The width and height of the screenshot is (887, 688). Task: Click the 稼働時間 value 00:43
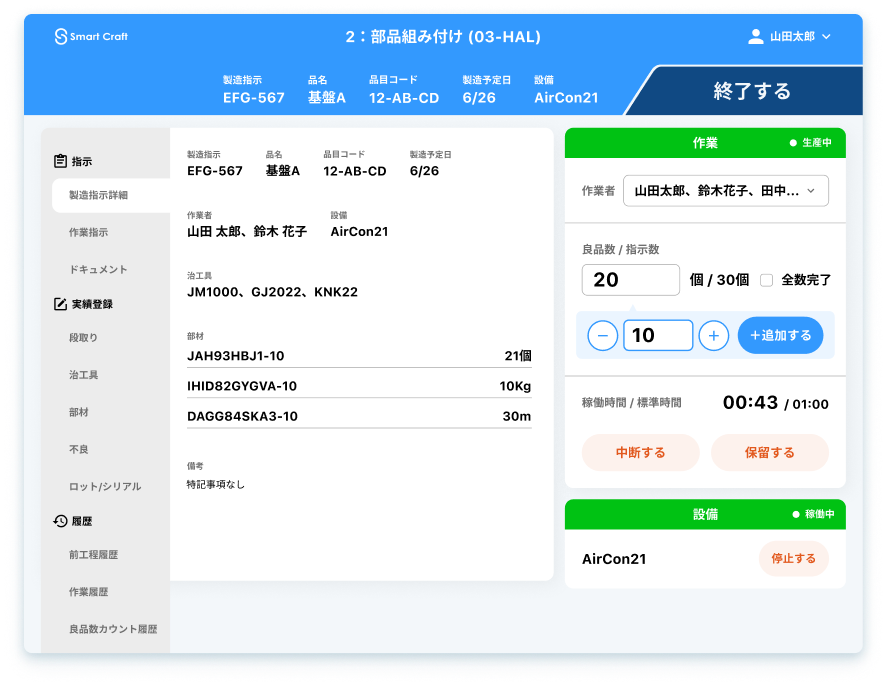click(x=750, y=402)
